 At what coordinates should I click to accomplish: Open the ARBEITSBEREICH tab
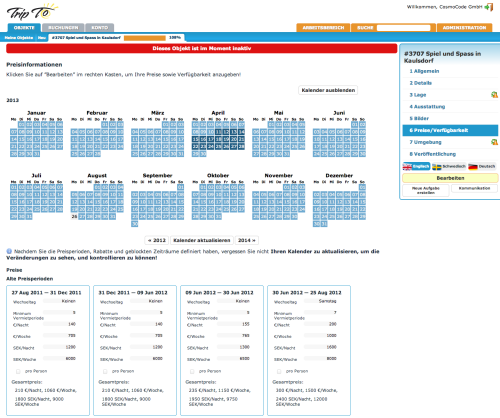[x=323, y=28]
